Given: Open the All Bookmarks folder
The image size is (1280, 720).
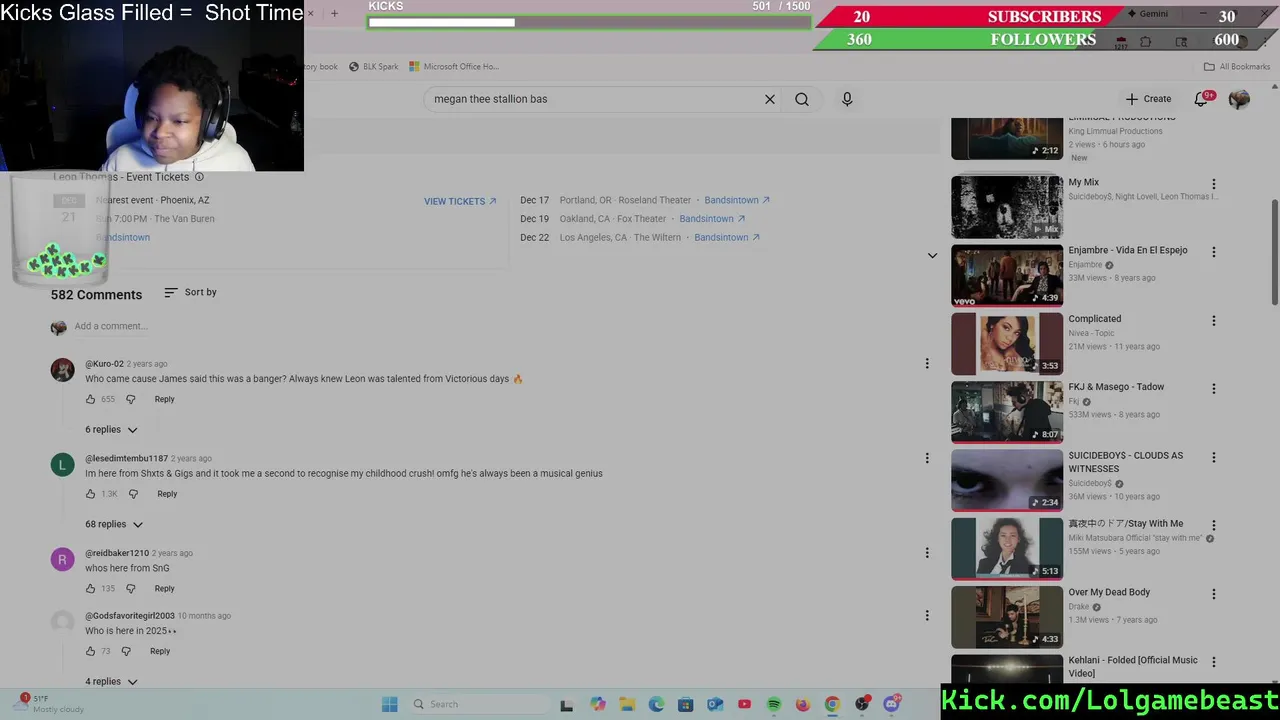Looking at the screenshot, I should (x=1237, y=67).
